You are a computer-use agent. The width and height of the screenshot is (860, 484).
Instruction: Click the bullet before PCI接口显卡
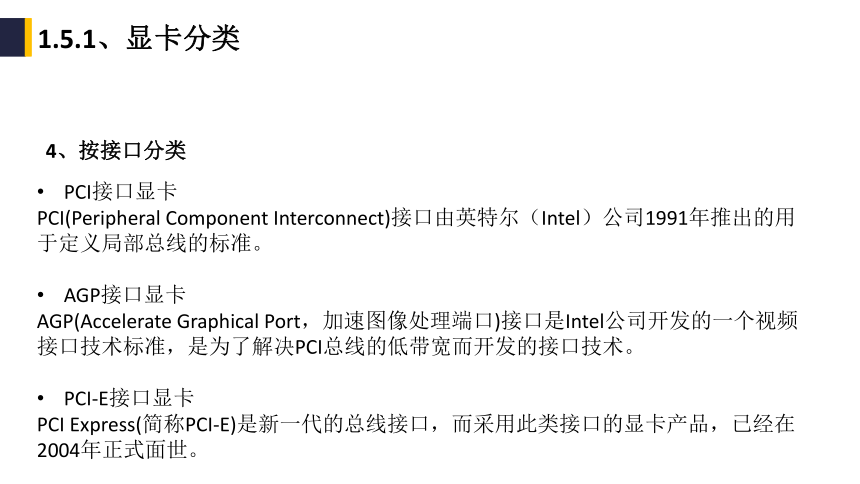41,192
